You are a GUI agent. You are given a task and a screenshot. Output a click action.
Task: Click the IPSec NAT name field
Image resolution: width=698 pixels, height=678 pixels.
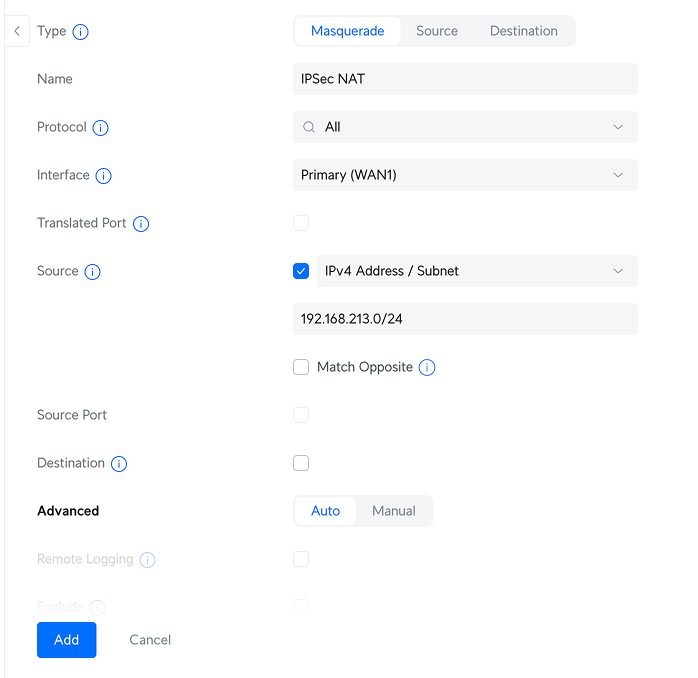coord(465,79)
